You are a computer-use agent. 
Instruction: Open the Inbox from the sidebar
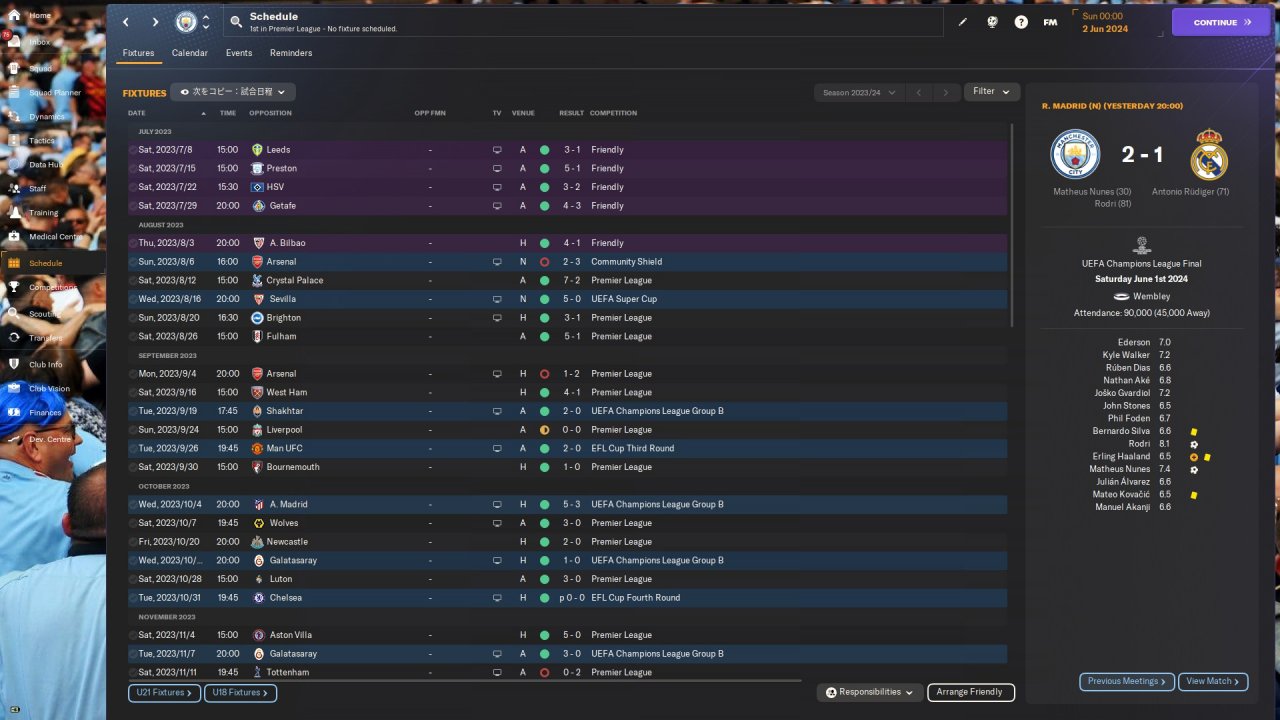click(40, 42)
